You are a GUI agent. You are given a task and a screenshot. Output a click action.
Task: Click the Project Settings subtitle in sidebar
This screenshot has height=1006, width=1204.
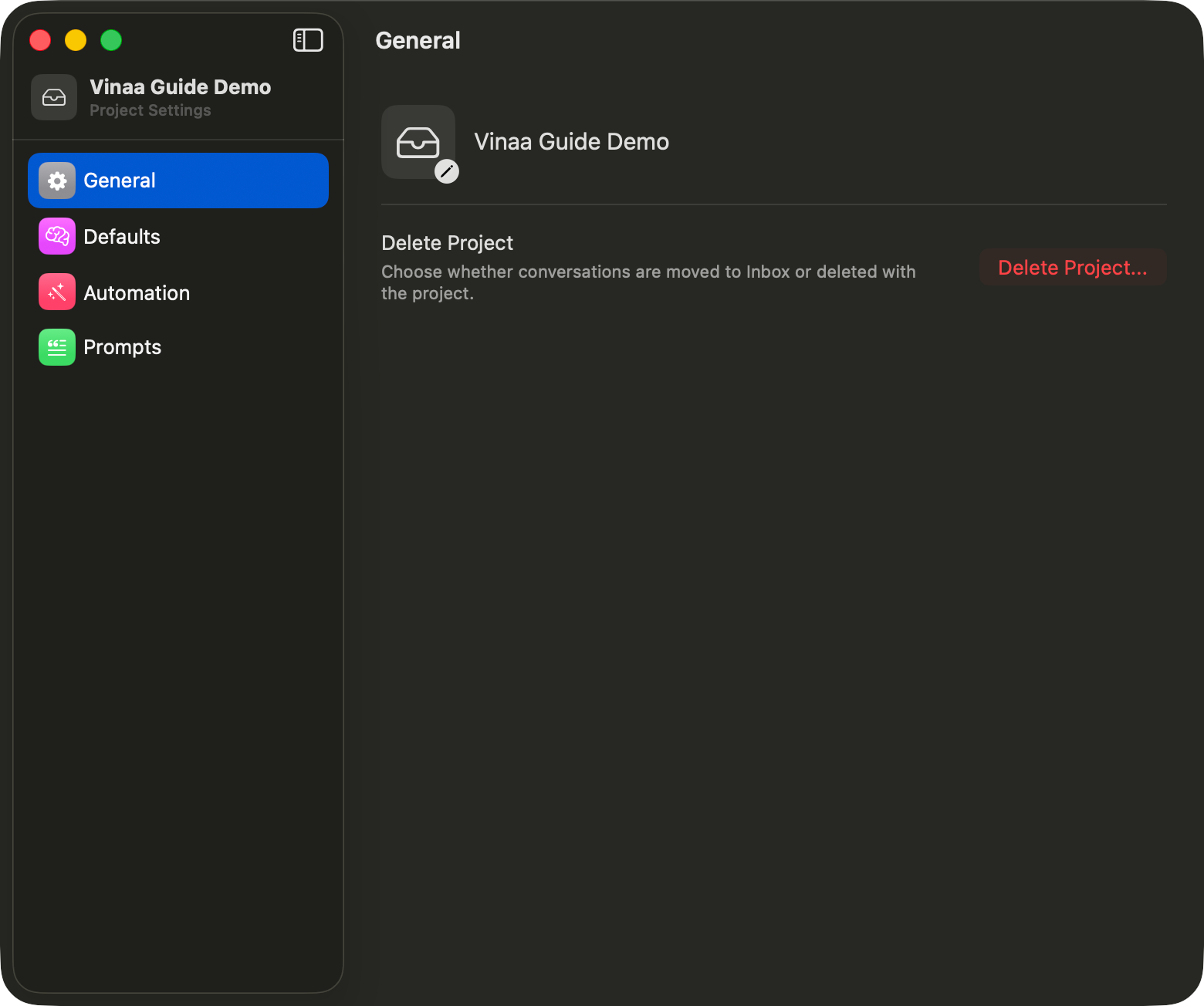pos(150,110)
